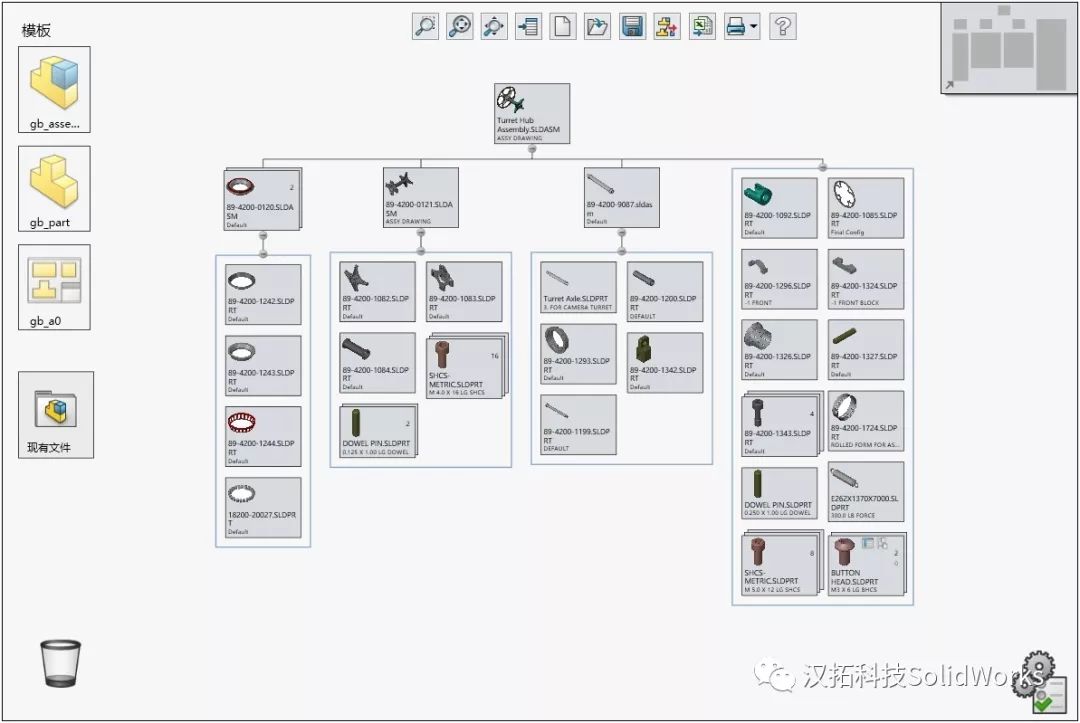Viewport: 1080px width, 723px height.
Task: Select the Zoom to Area magnifier tool
Action: pyautogui.click(x=425, y=27)
